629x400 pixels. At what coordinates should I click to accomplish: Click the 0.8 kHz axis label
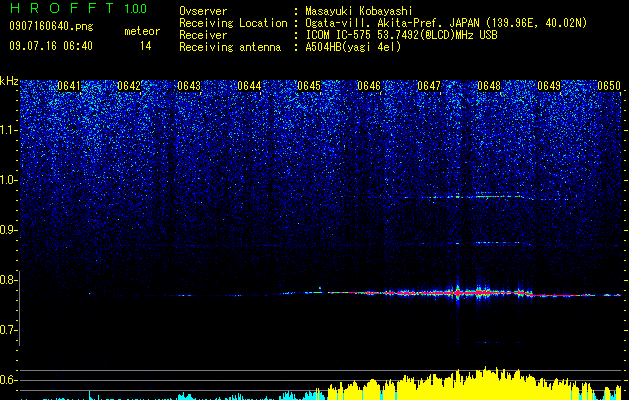(9, 280)
